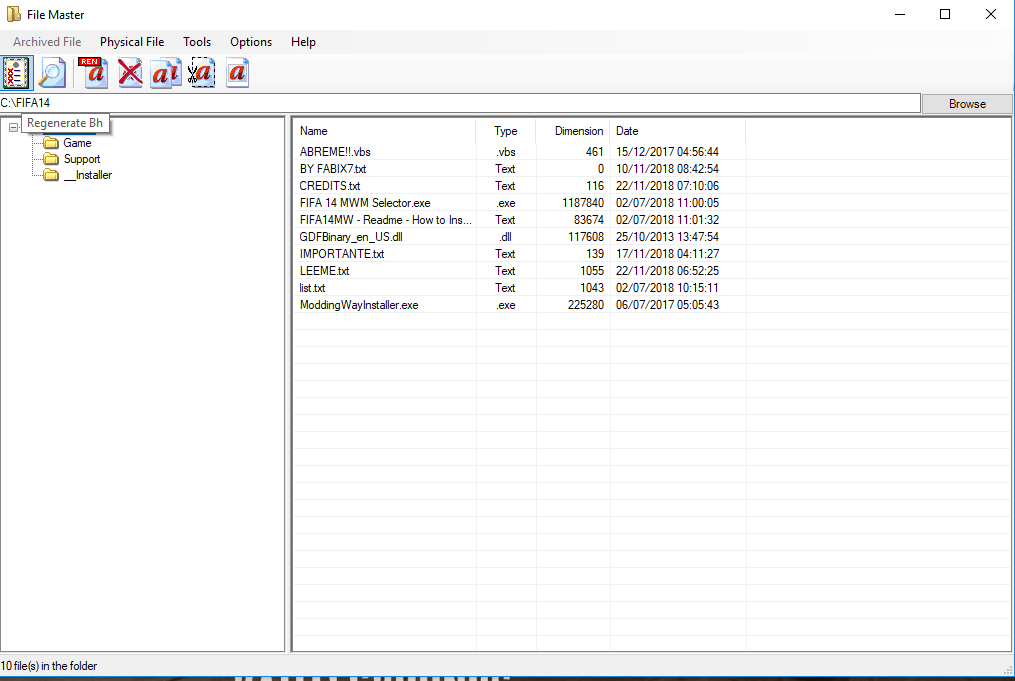
Task: Select the Support folder label
Action: [x=82, y=159]
